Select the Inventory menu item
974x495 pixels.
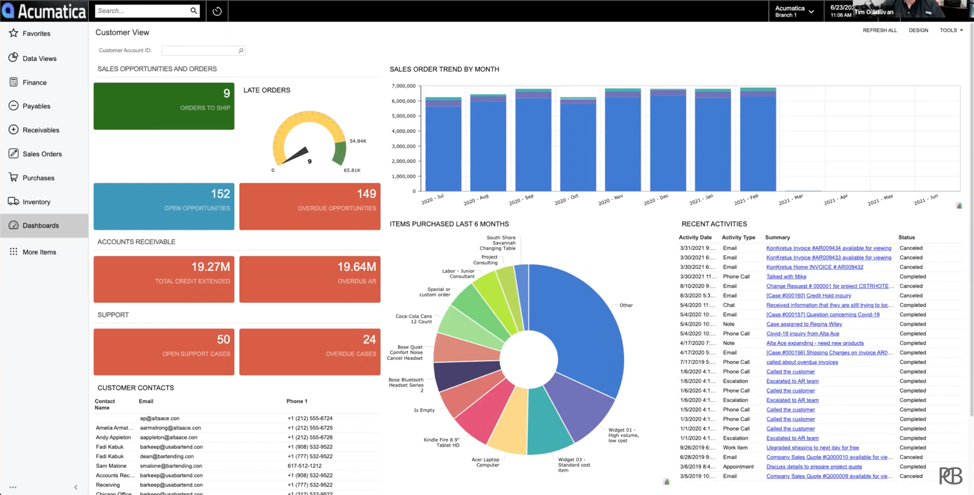click(44, 202)
